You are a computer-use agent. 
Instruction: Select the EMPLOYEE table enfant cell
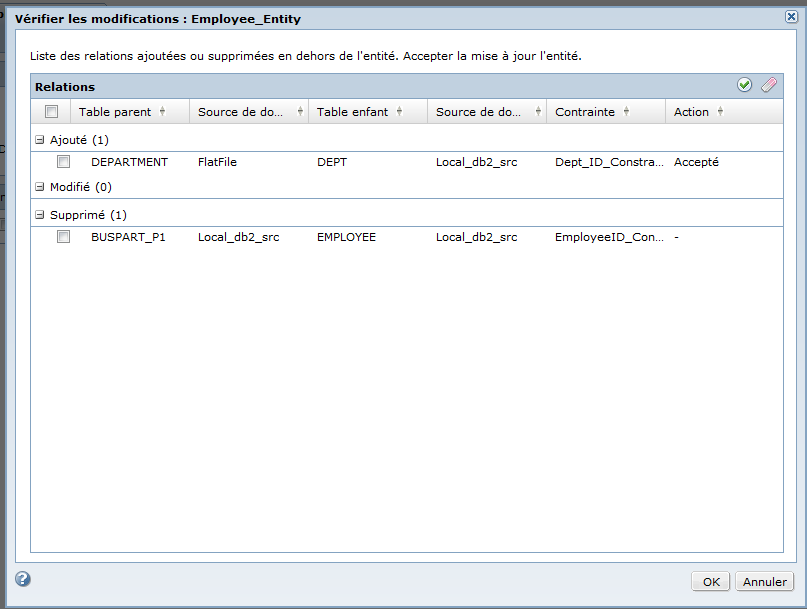click(346, 237)
